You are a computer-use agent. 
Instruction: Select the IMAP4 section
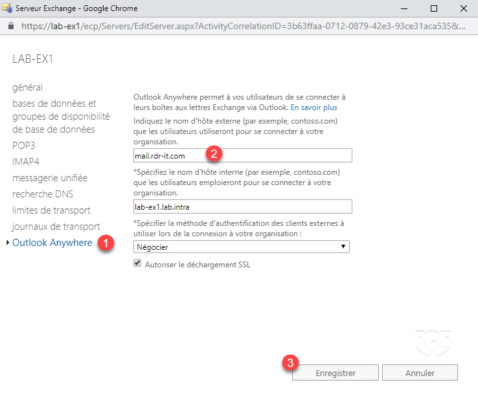[x=26, y=162]
